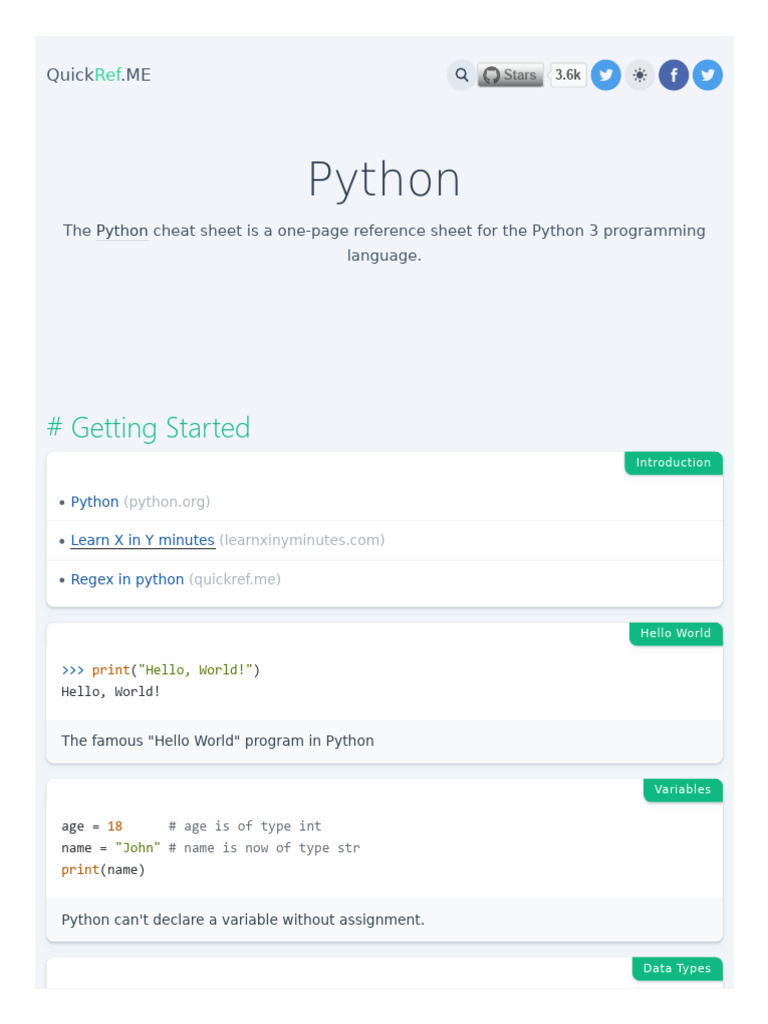Image resolution: width=768 pixels, height=1024 pixels.
Task: Click the Variables card tab label
Action: point(682,790)
